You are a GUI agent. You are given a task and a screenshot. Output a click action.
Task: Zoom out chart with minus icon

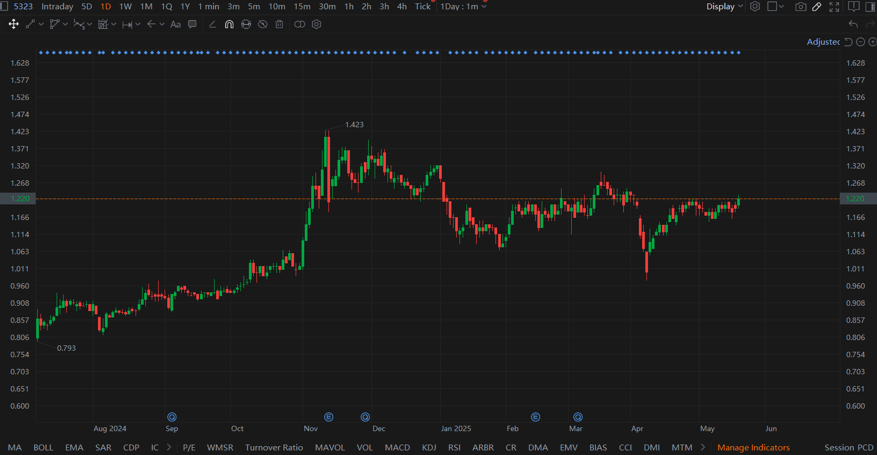(861, 42)
